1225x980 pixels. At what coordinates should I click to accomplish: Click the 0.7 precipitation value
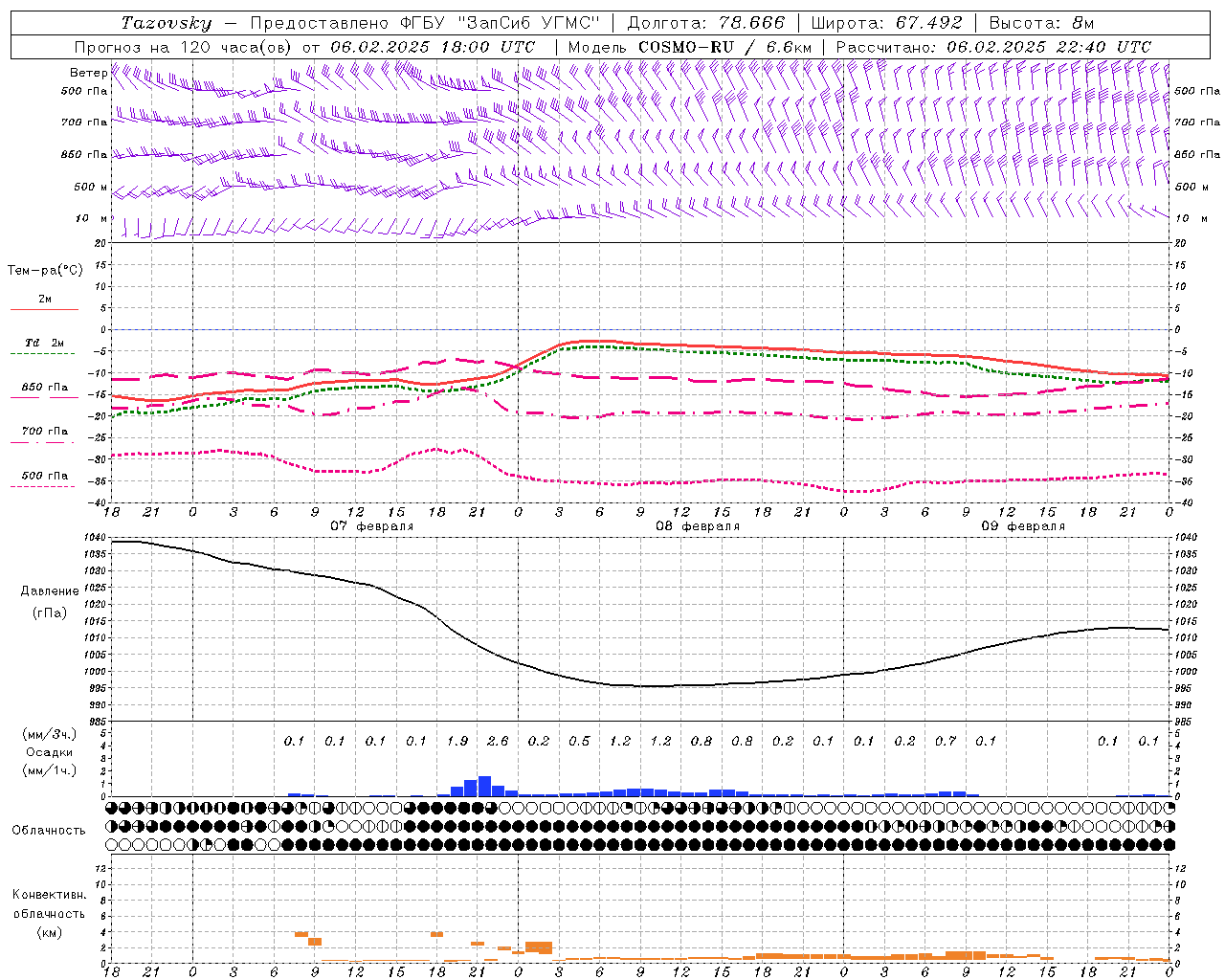tap(946, 741)
